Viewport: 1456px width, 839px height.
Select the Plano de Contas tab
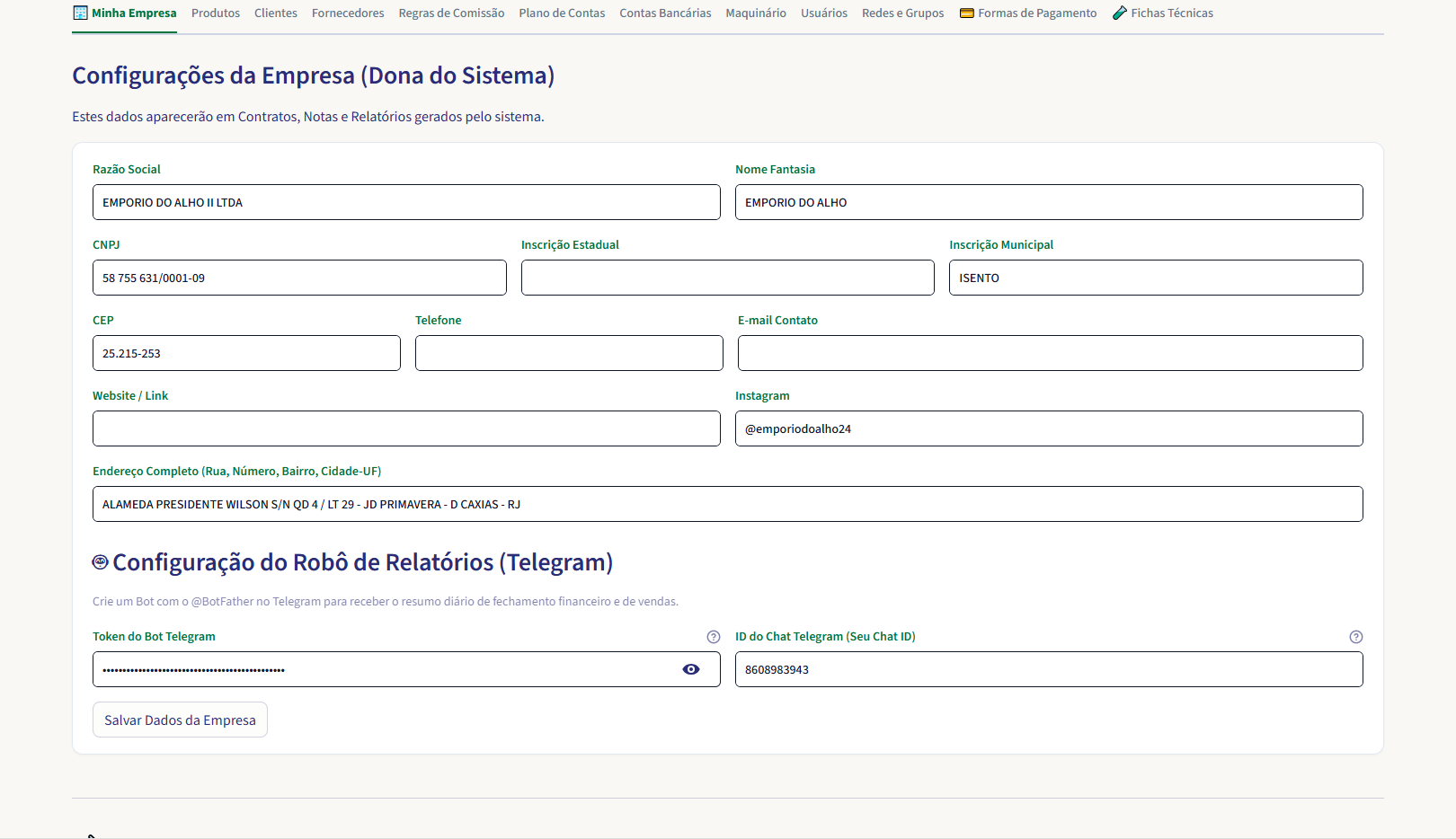click(562, 13)
